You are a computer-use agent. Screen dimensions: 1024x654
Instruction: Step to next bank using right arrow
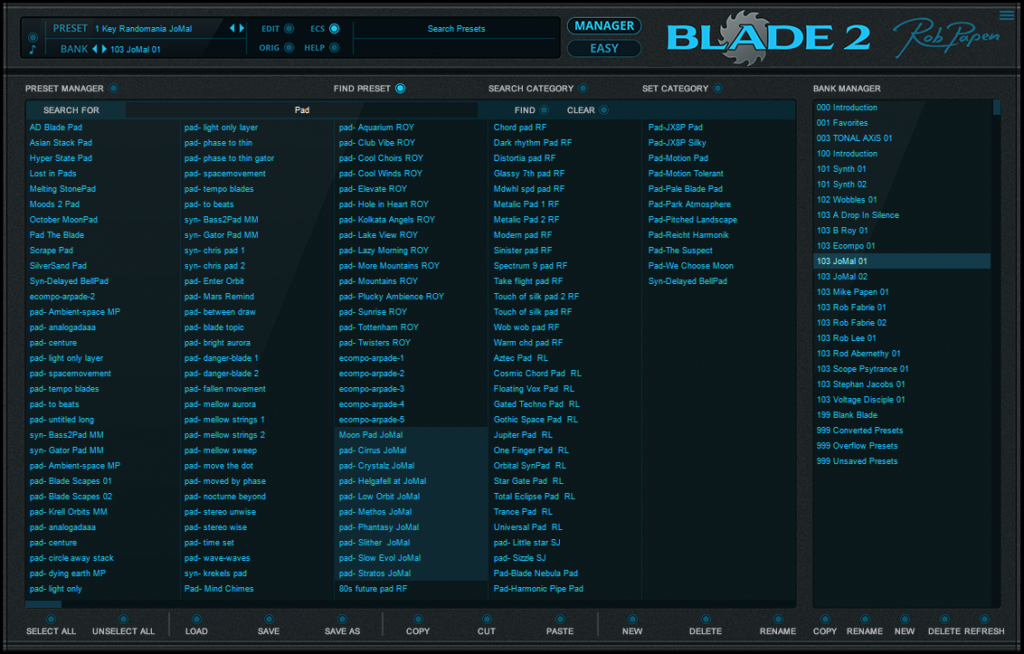pyautogui.click(x=104, y=49)
